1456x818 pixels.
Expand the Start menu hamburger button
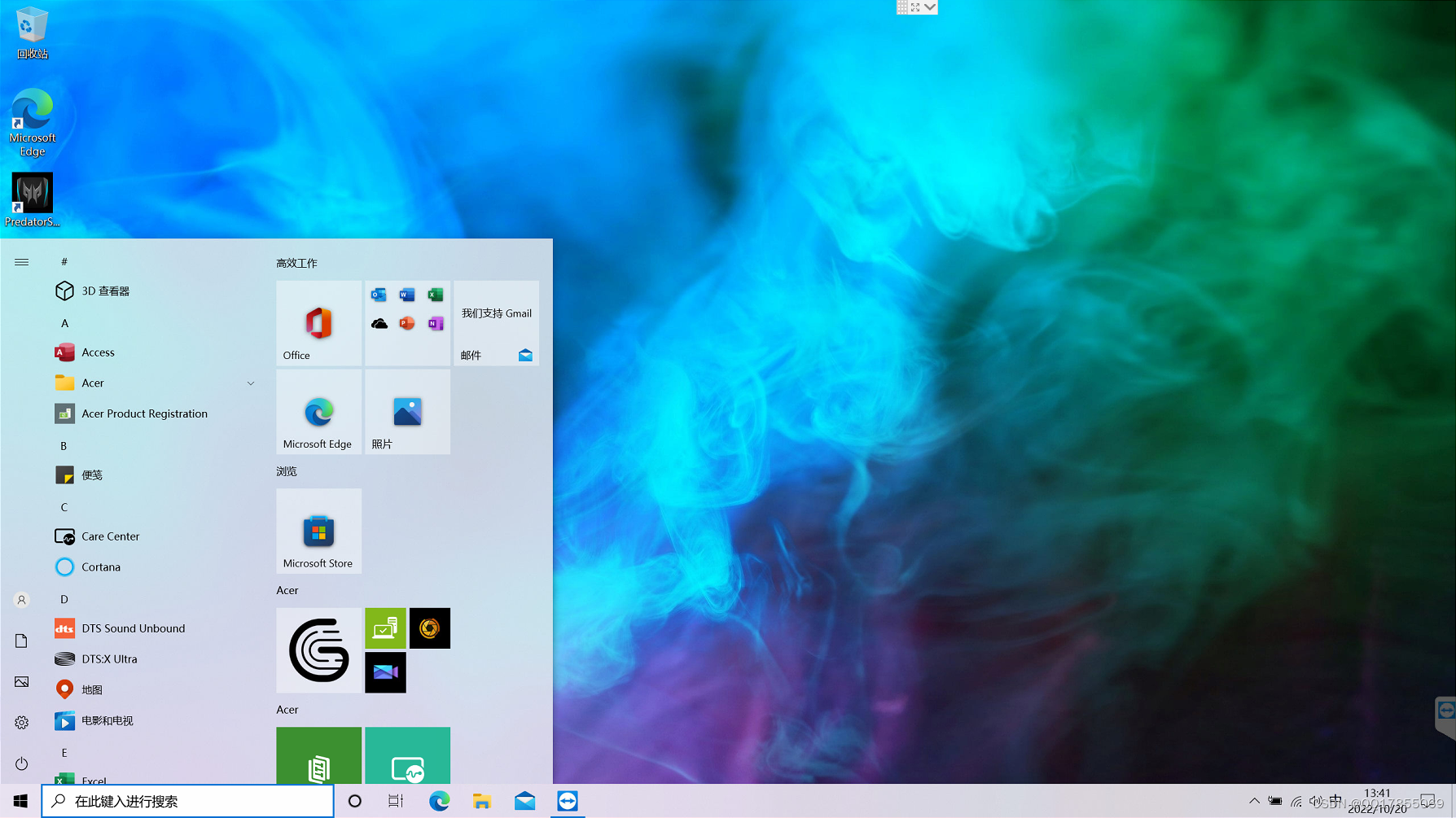(x=22, y=262)
